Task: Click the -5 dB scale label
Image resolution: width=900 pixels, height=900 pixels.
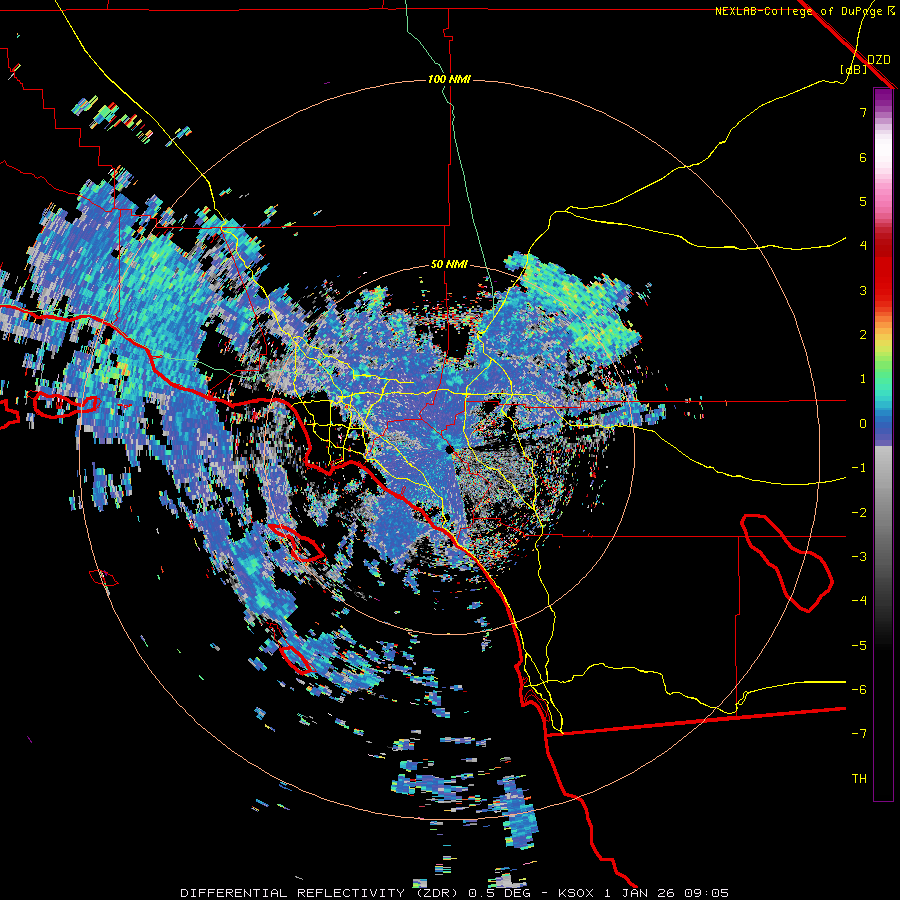Action: tap(859, 645)
